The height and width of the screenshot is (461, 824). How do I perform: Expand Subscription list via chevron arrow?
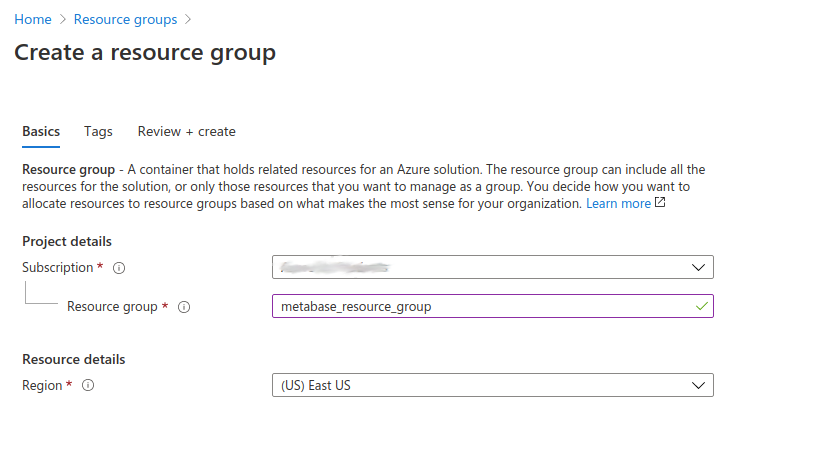[x=698, y=268]
